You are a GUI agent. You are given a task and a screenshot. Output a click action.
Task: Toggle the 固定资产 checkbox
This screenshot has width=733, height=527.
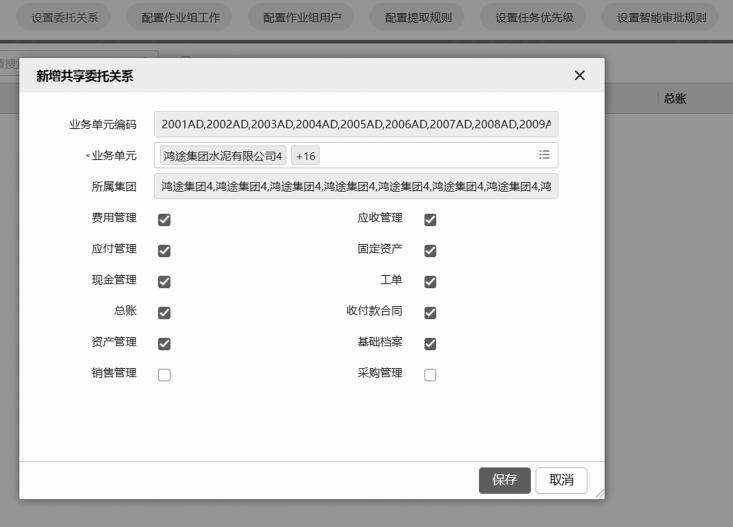tap(430, 250)
